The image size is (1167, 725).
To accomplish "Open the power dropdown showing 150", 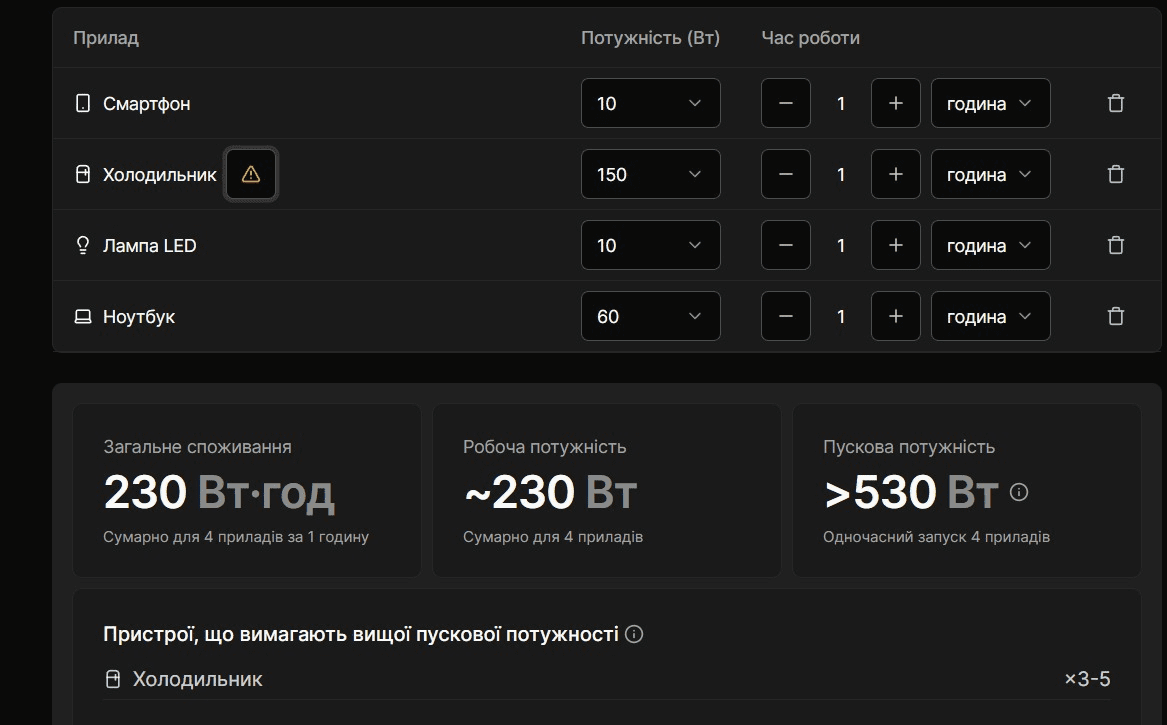I will [x=650, y=174].
